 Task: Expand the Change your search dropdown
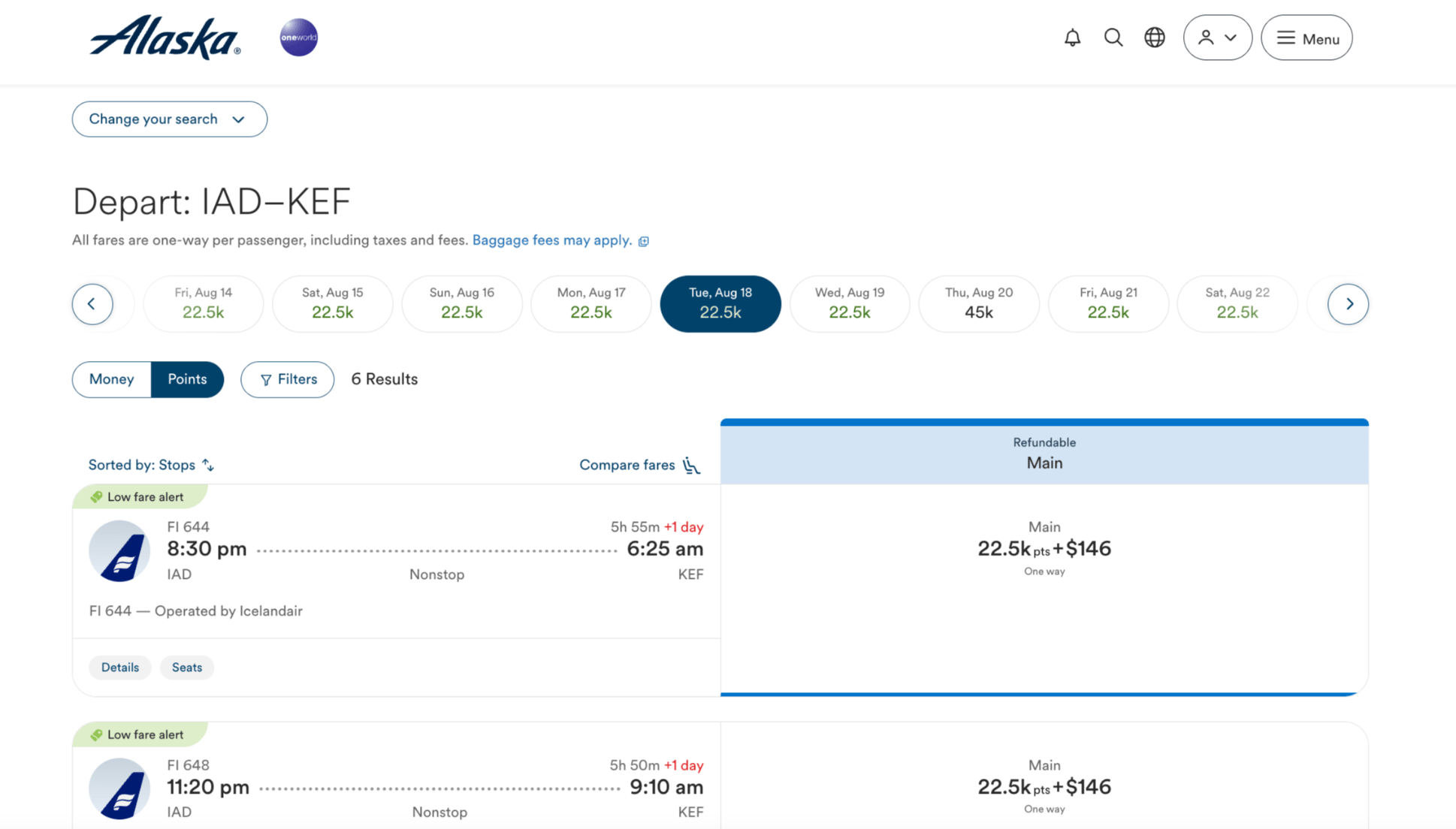click(170, 119)
